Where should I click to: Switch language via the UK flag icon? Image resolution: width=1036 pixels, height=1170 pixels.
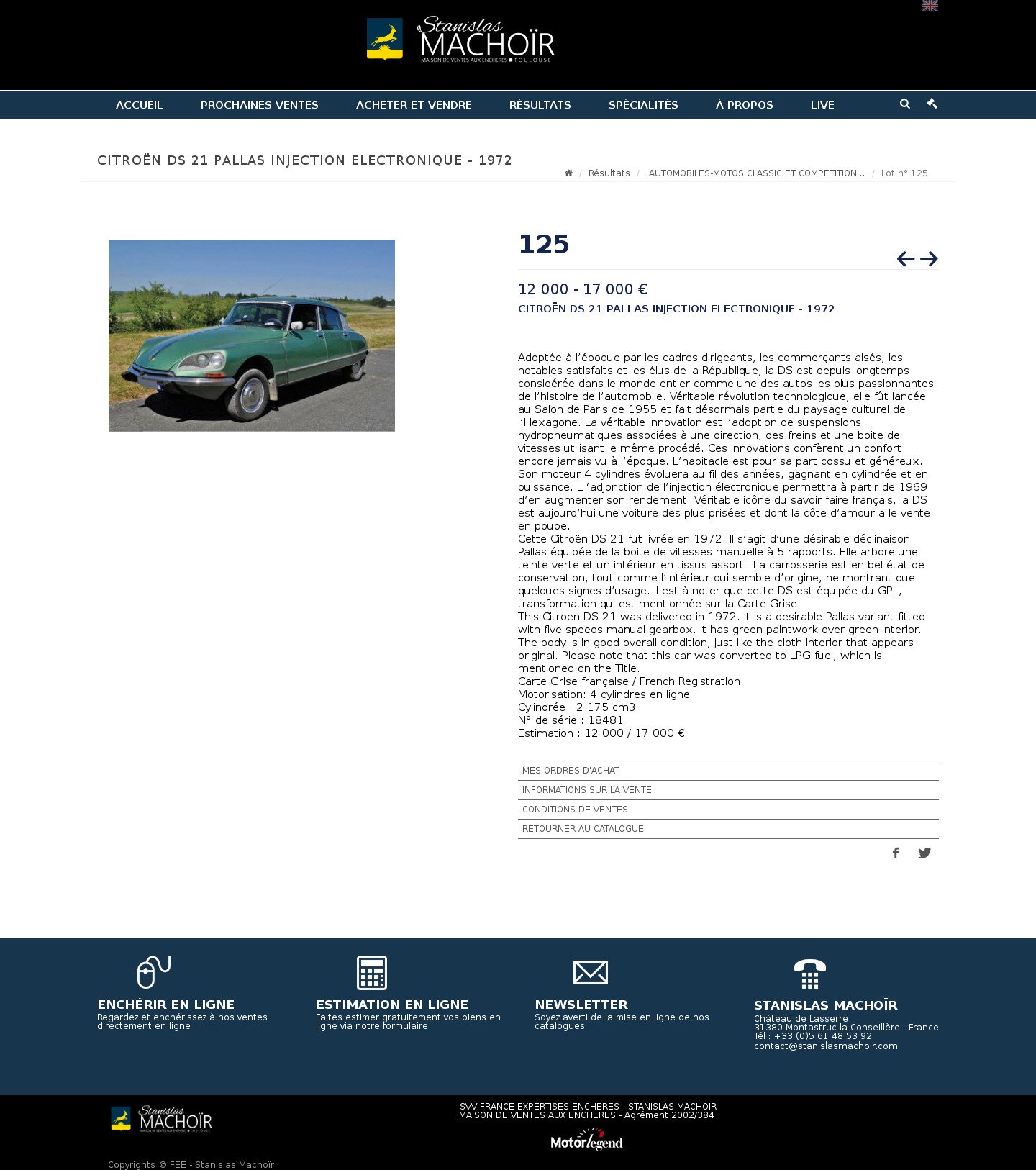pyautogui.click(x=930, y=6)
